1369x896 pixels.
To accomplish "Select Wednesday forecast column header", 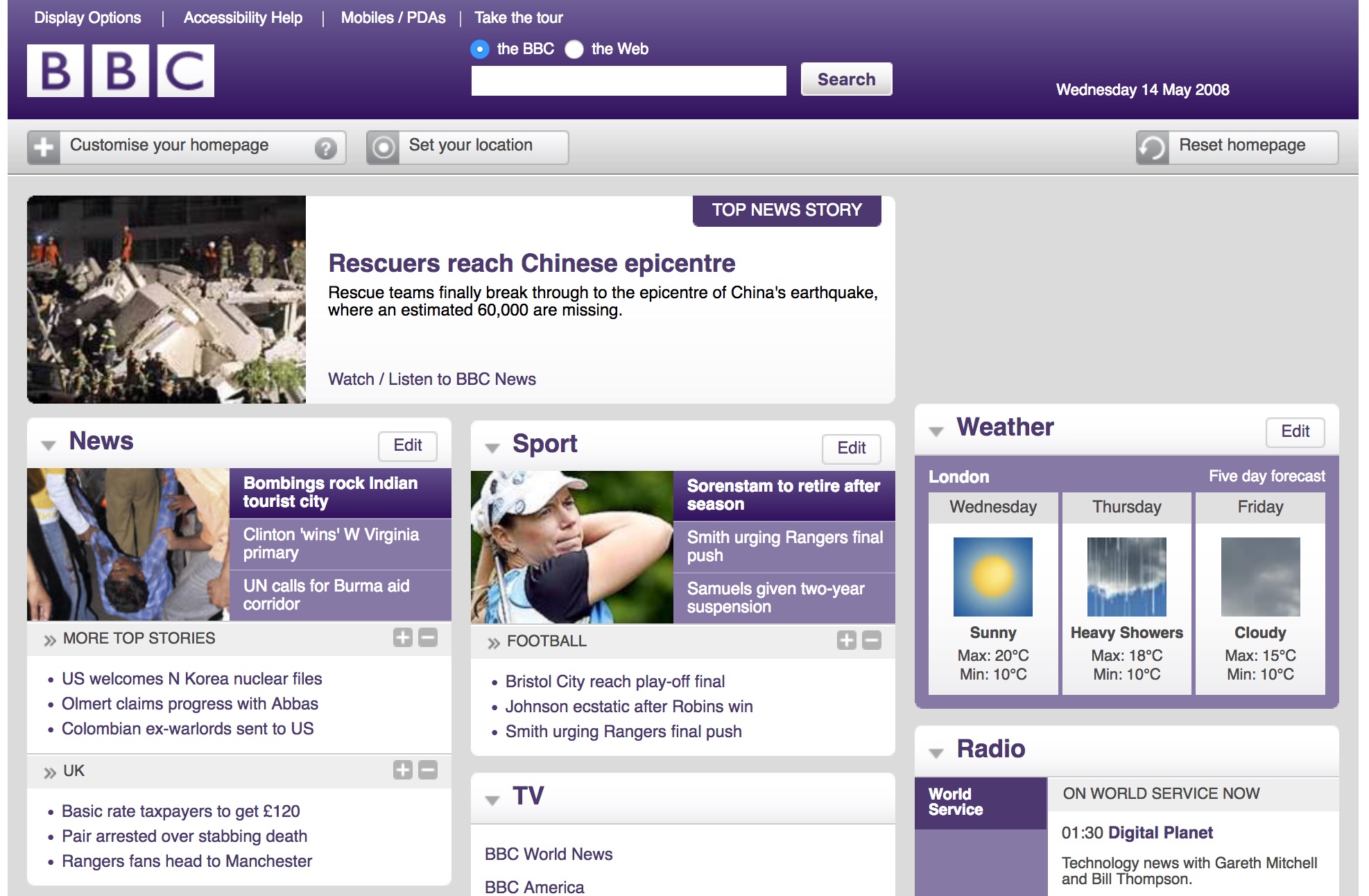I will [993, 507].
